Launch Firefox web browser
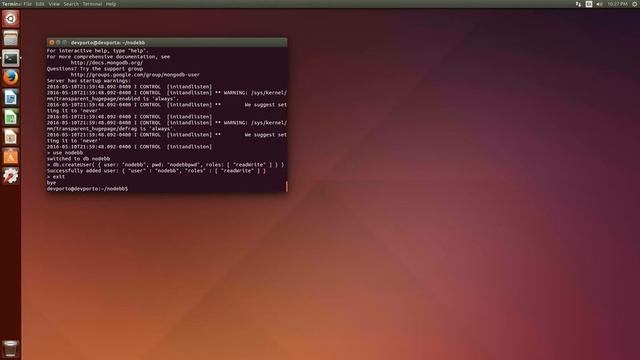640x360 pixels. (11, 78)
